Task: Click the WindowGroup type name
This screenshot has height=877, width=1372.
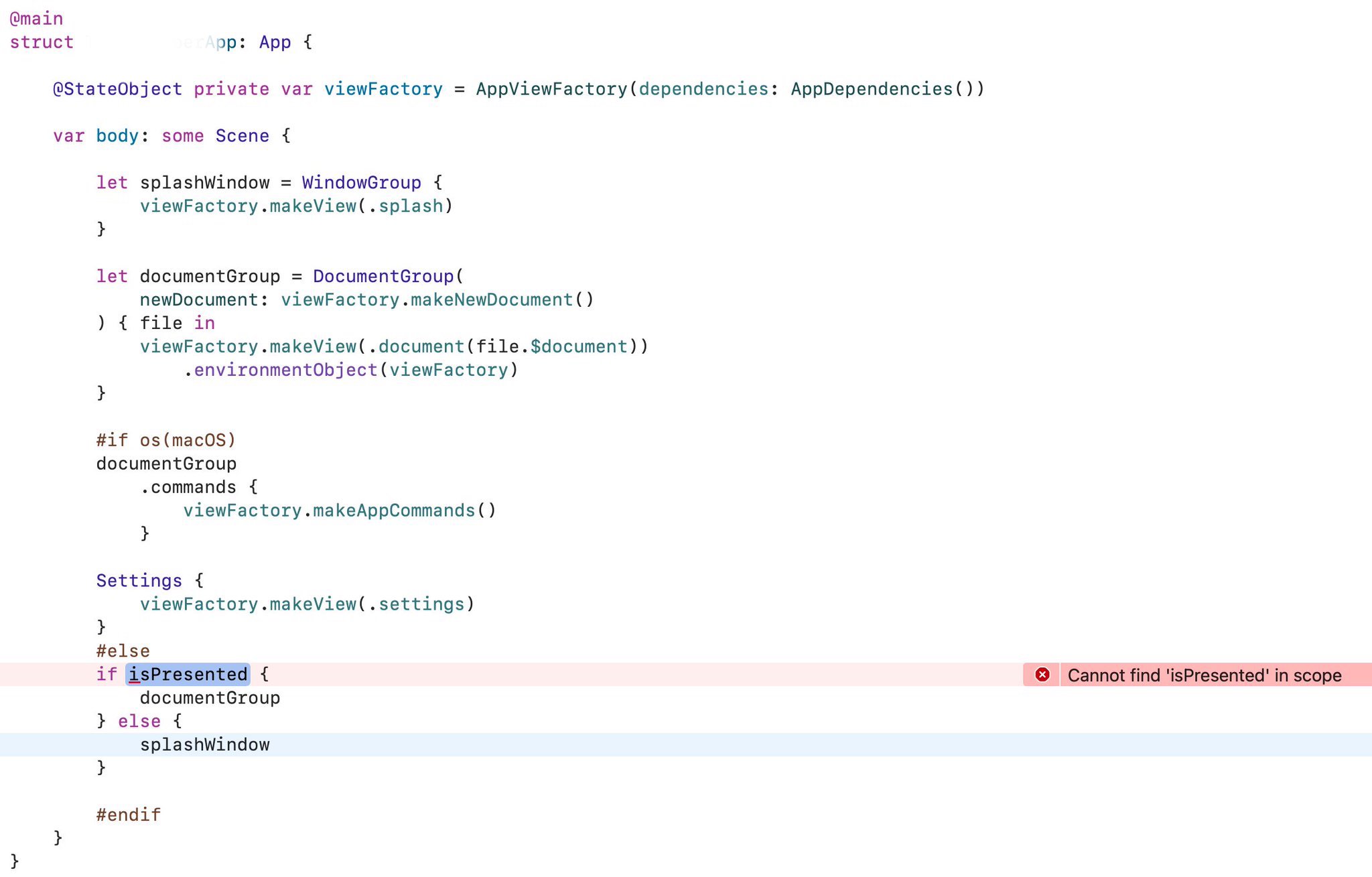Action: [x=361, y=182]
